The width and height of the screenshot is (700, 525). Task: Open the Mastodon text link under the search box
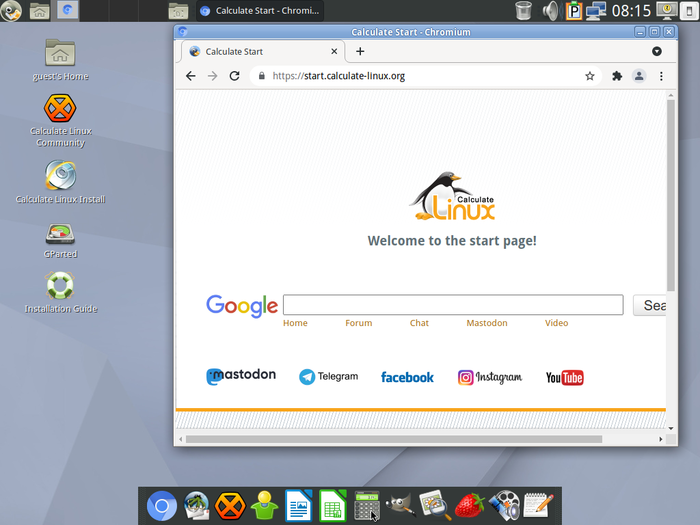487,323
